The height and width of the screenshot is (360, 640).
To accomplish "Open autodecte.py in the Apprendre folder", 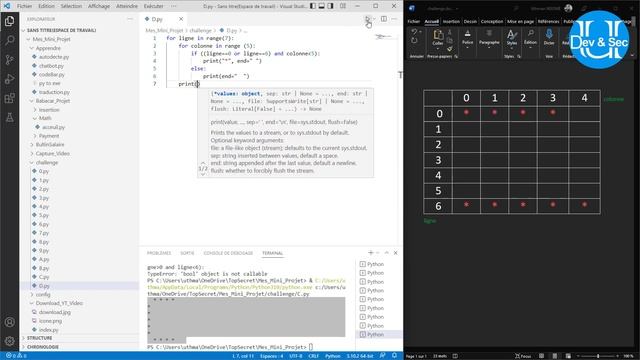I will click(x=53, y=57).
